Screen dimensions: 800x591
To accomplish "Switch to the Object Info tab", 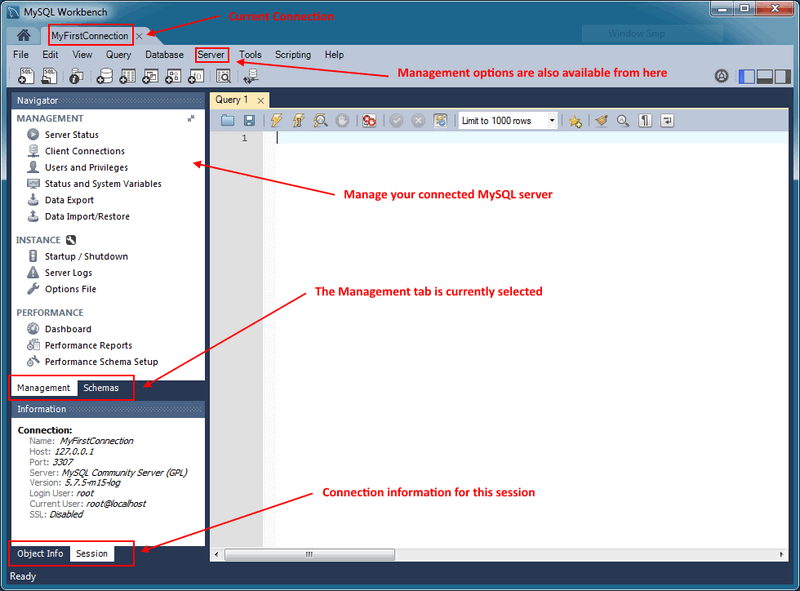I will (40, 554).
